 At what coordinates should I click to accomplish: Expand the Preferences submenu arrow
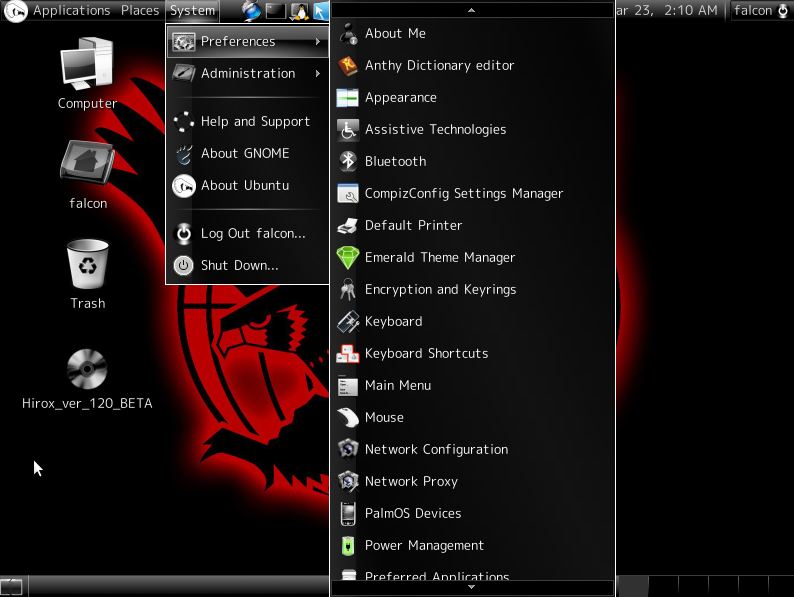click(317, 42)
